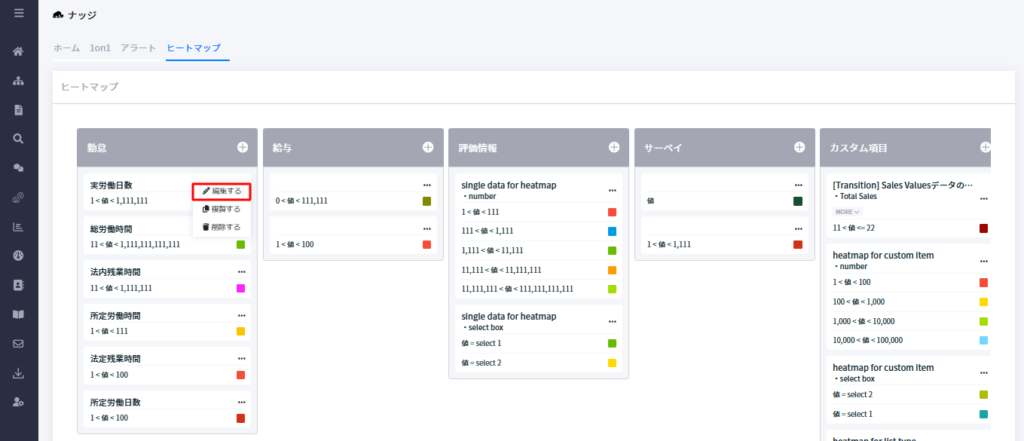Open the ellipsis menu for 所定労働時間

[242, 316]
